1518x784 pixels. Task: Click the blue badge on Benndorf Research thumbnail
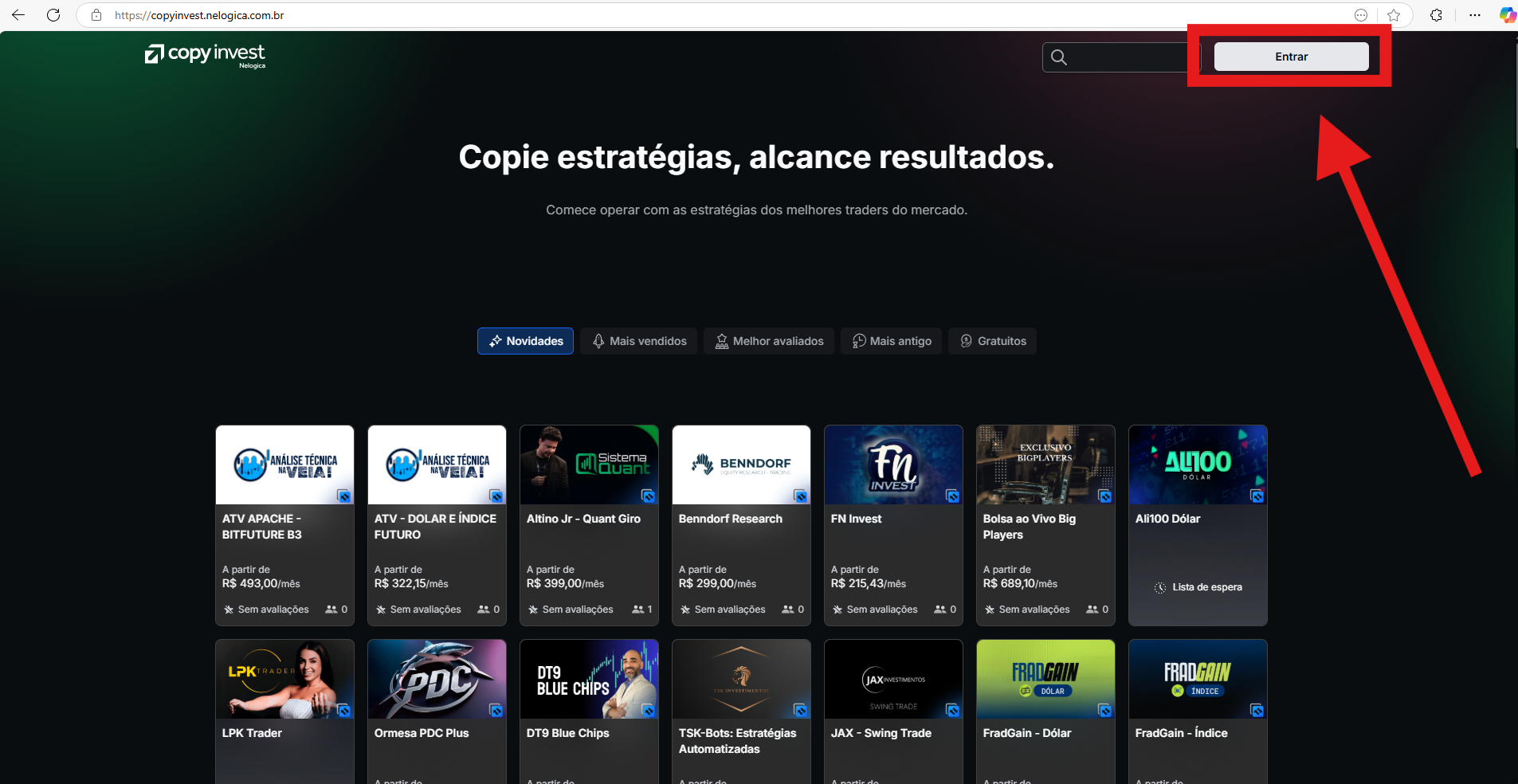pos(800,496)
